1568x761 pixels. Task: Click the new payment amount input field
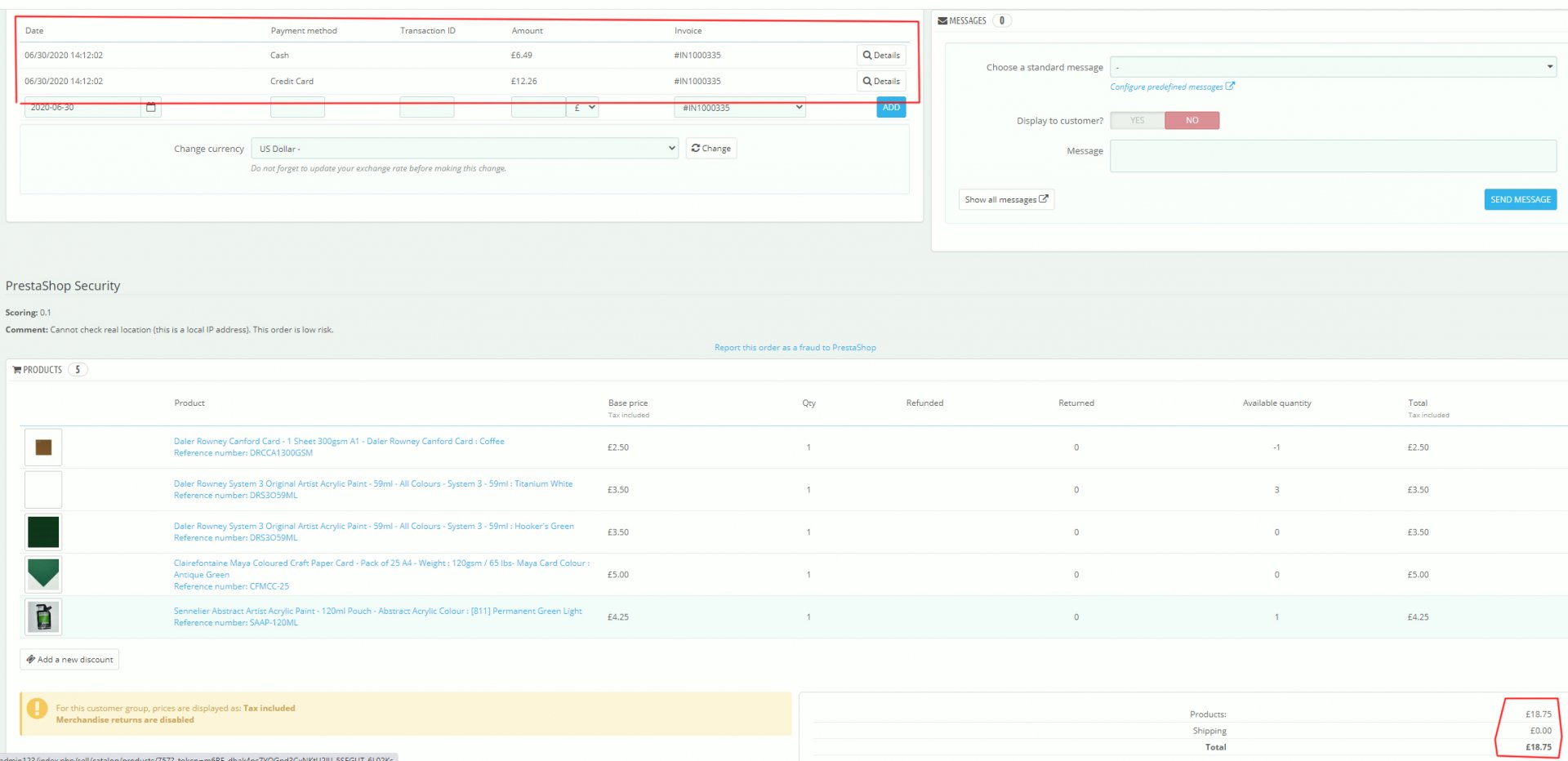538,107
